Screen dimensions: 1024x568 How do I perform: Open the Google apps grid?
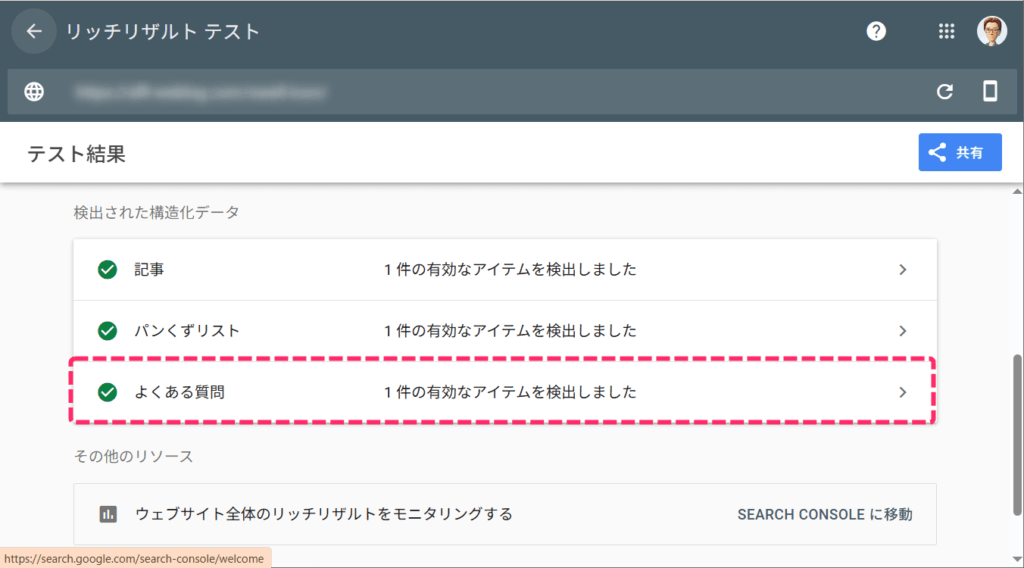[x=946, y=32]
